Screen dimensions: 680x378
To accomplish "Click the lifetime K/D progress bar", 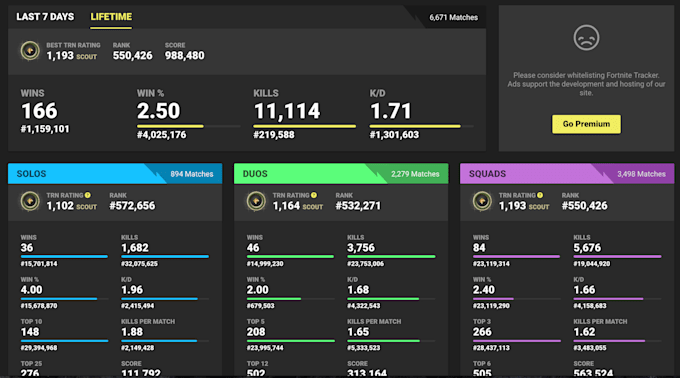I will coord(421,126).
